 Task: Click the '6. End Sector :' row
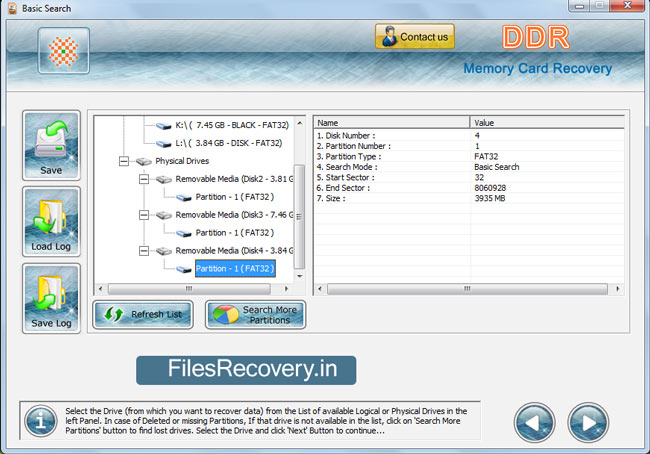pos(469,188)
